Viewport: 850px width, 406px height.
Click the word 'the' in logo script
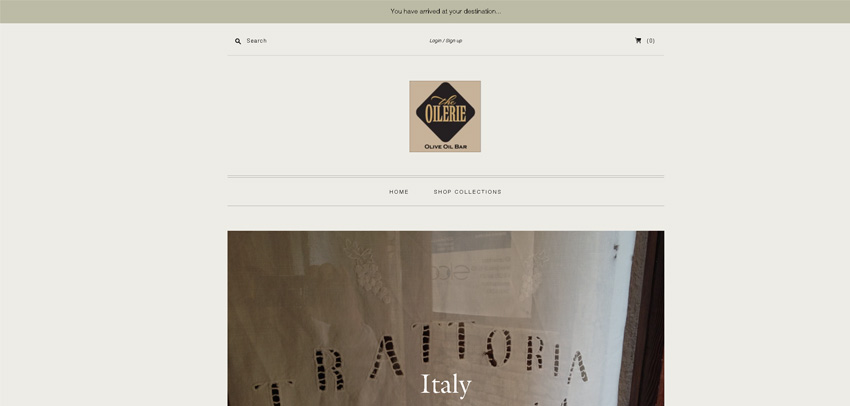point(446,101)
